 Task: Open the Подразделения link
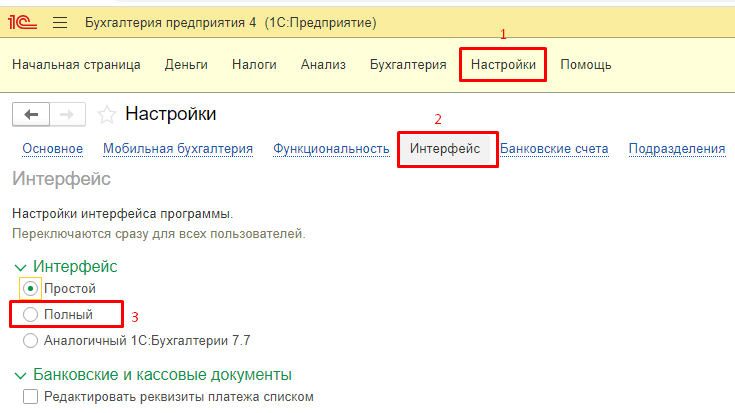(x=677, y=149)
